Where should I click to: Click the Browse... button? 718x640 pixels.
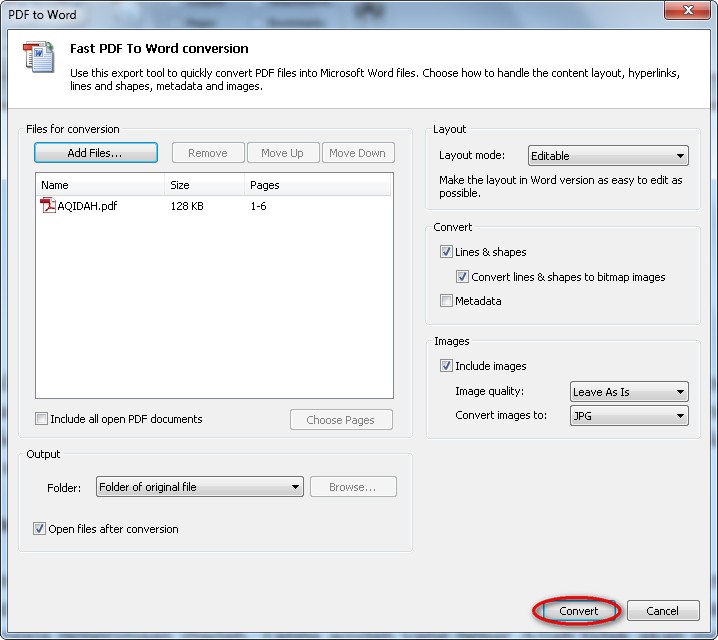(353, 487)
